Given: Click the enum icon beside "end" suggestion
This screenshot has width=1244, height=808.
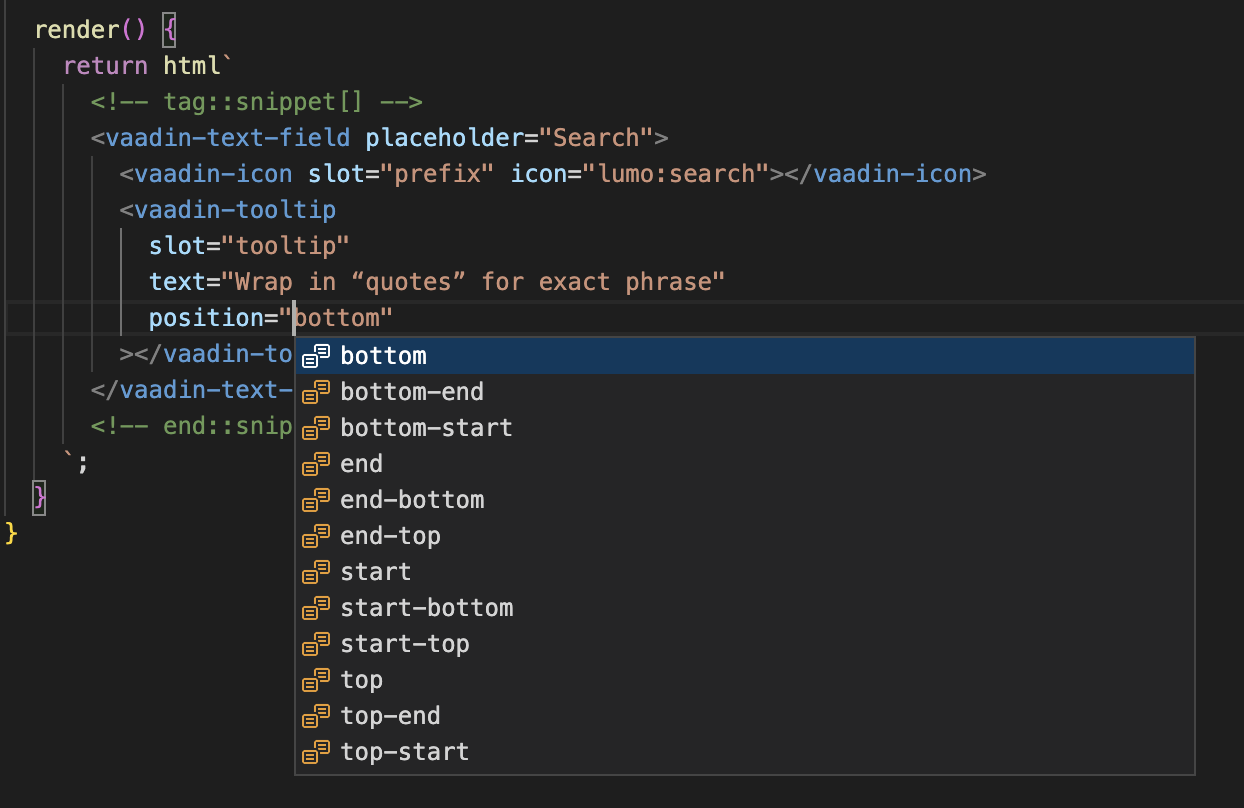Looking at the screenshot, I should coord(316,463).
